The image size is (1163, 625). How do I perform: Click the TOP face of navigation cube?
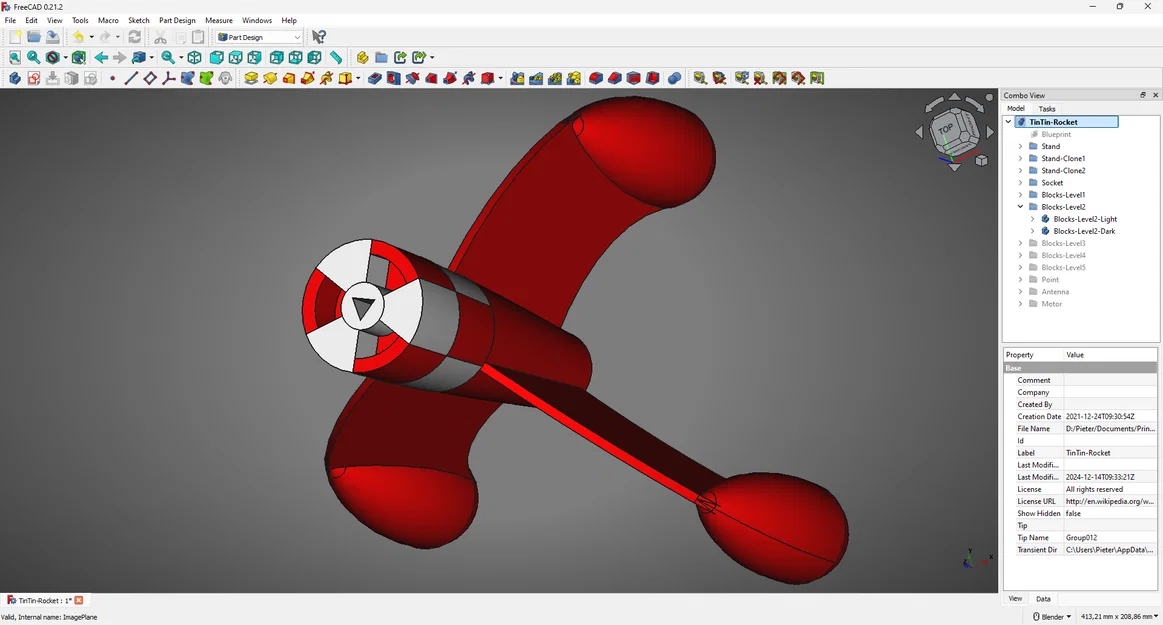click(947, 129)
